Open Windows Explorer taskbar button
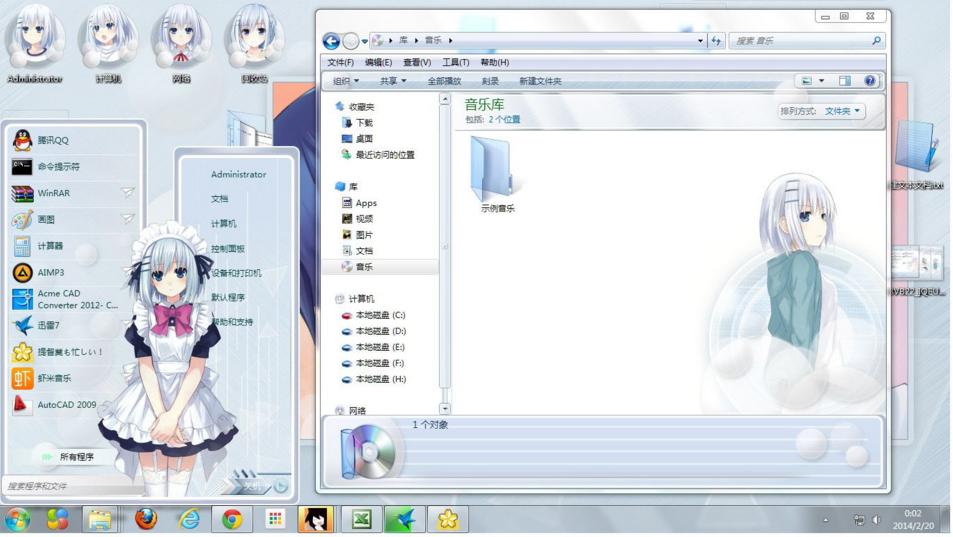953x537 pixels. [x=100, y=519]
